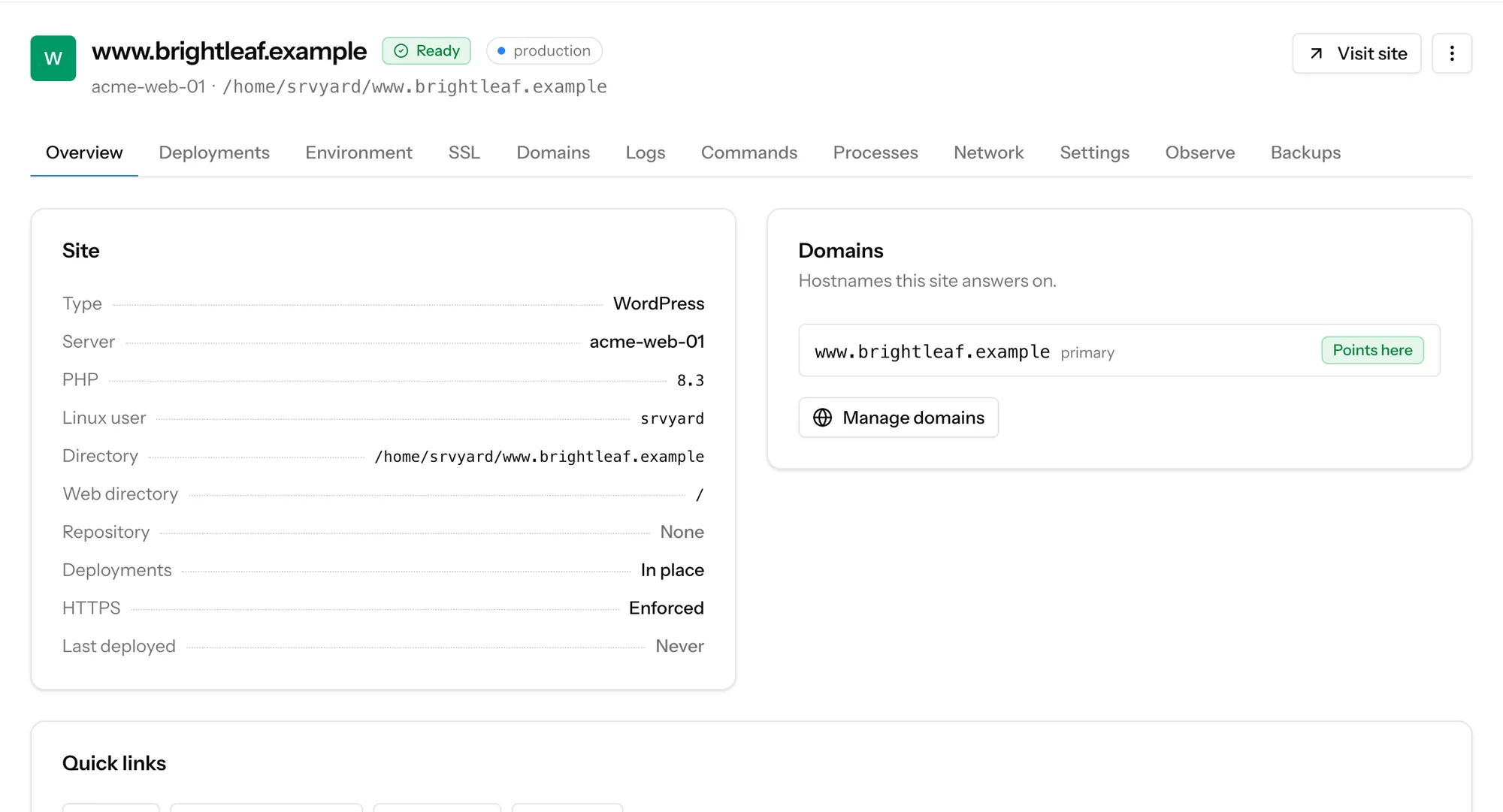Click the PHP label in Site card
Image resolution: width=1503 pixels, height=812 pixels.
80,380
